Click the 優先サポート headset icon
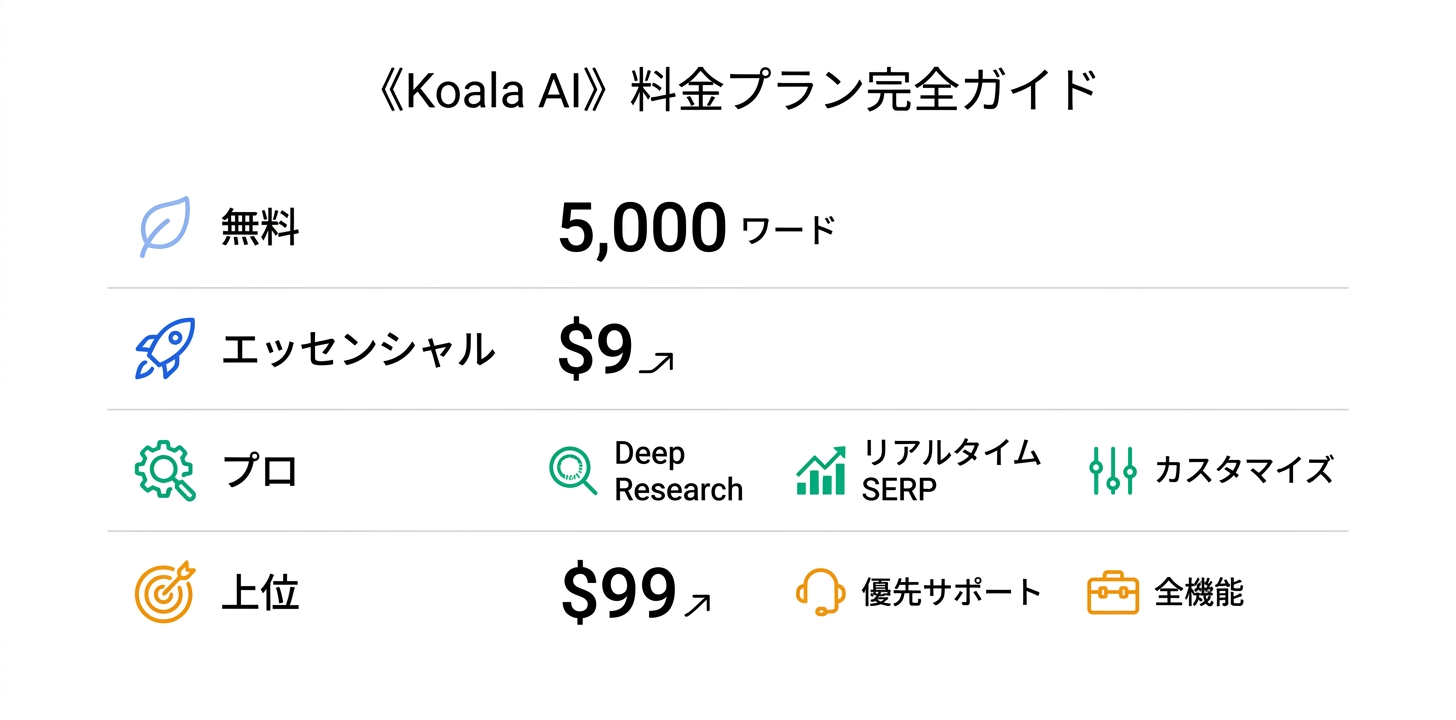Image resolution: width=1456 pixels, height=720 pixels. point(820,592)
